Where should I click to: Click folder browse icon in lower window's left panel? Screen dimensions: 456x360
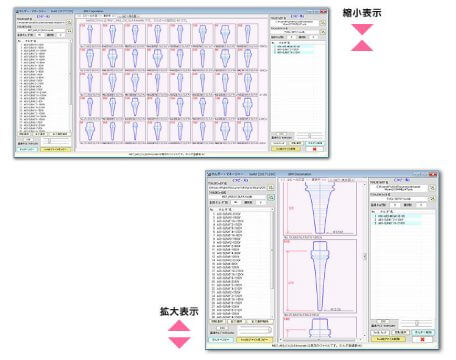[x=271, y=188]
